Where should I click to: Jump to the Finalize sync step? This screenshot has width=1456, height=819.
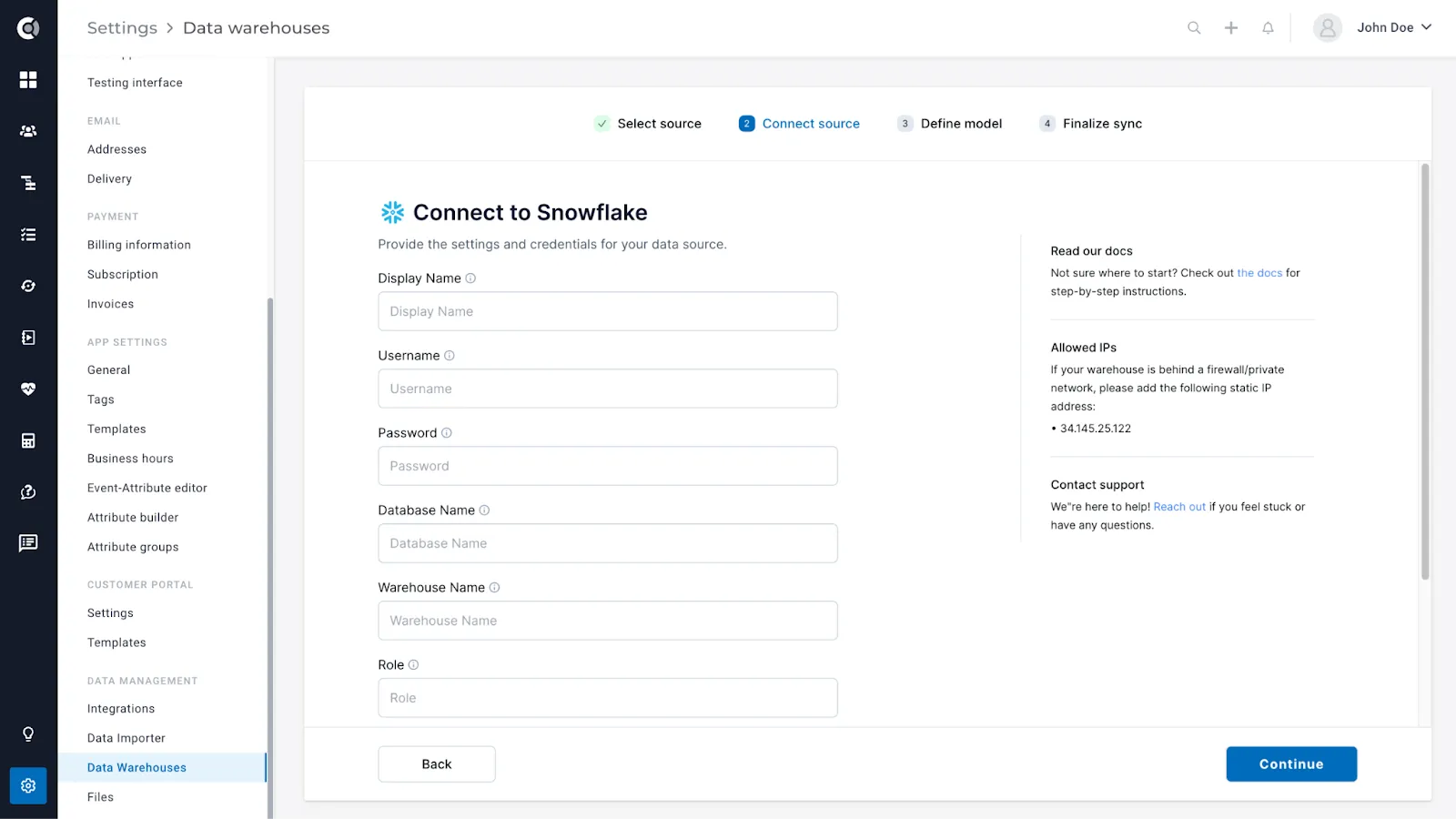pyautogui.click(x=1090, y=124)
